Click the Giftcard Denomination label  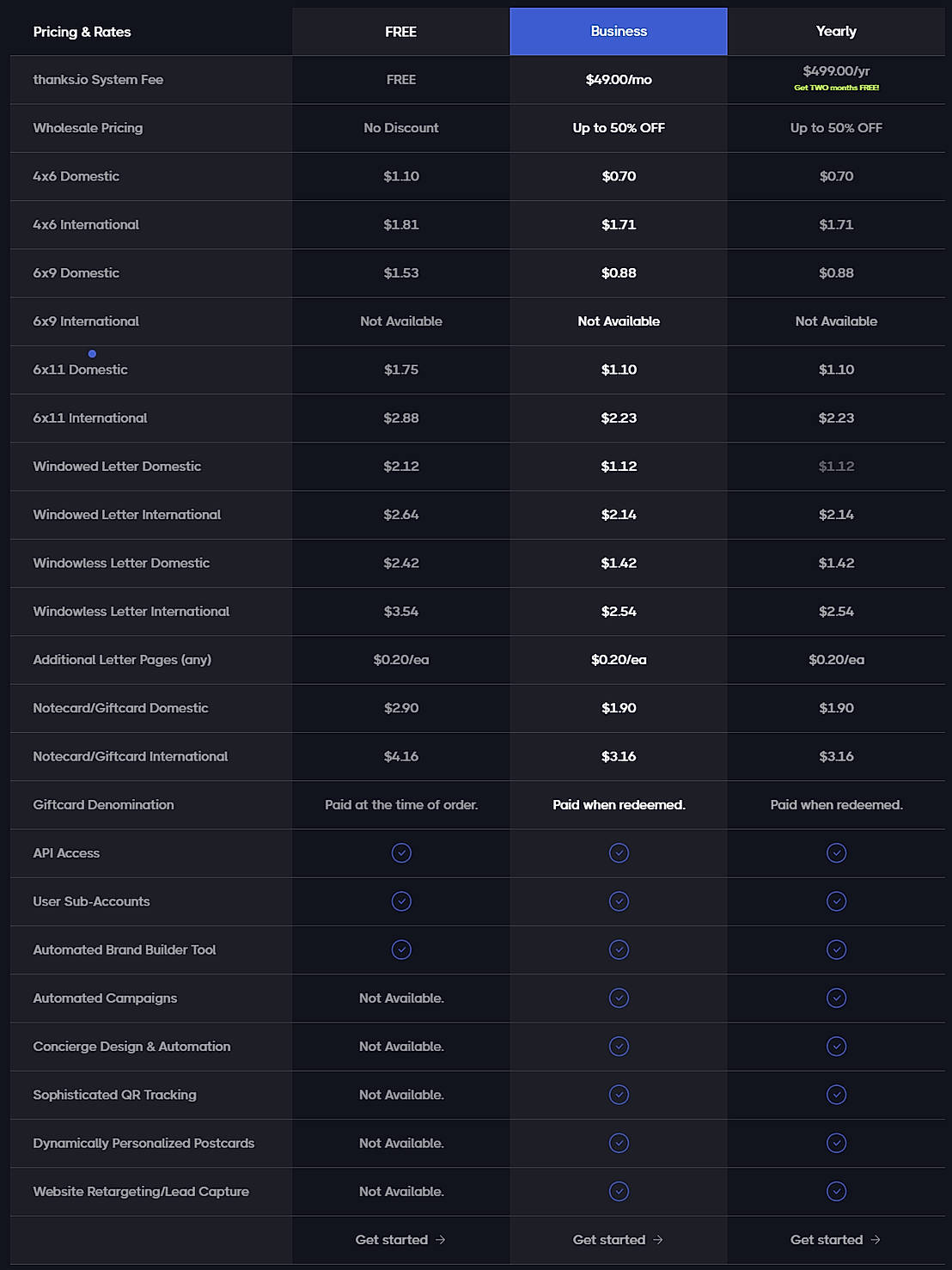103,805
